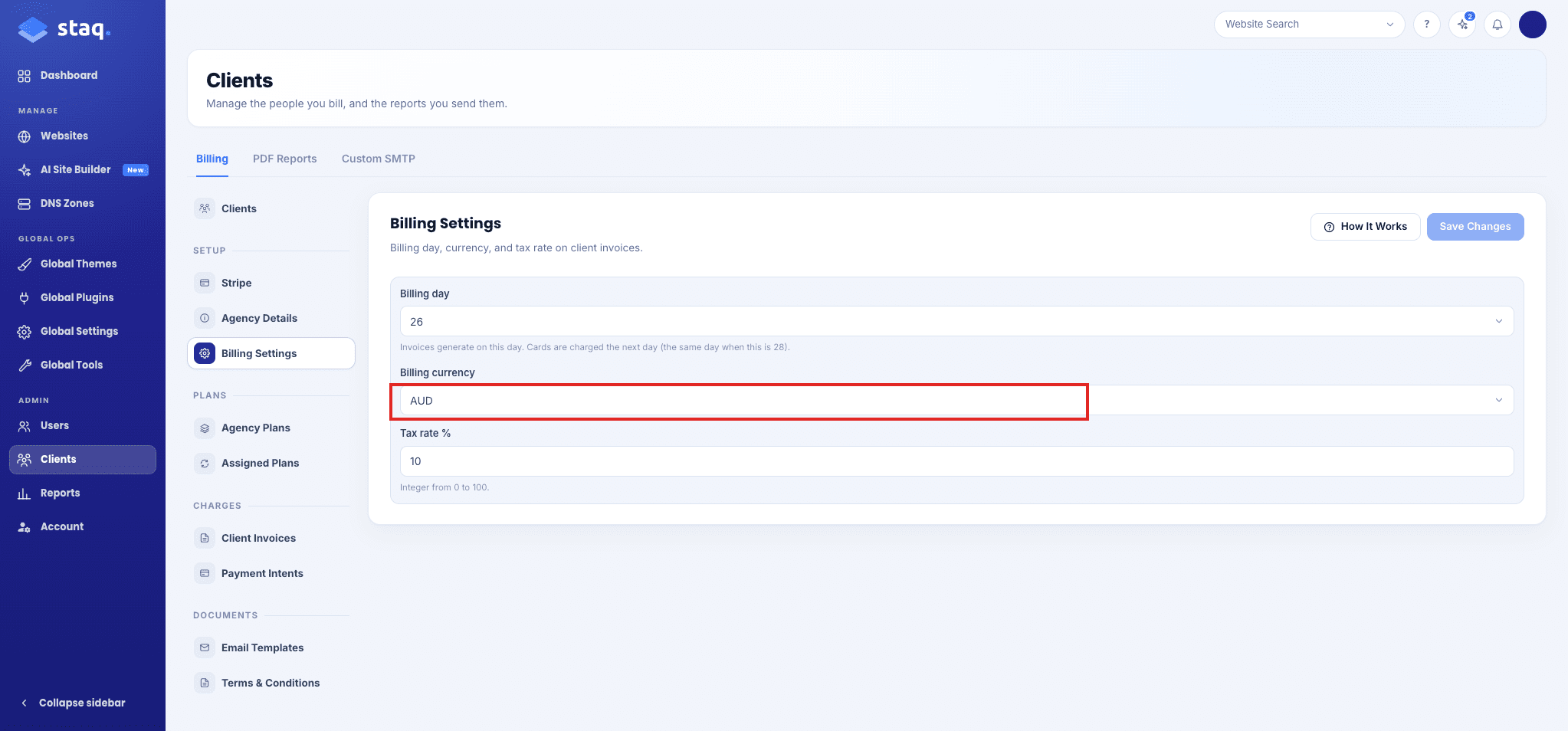
Task: Open Global Tools
Action: (x=83, y=365)
